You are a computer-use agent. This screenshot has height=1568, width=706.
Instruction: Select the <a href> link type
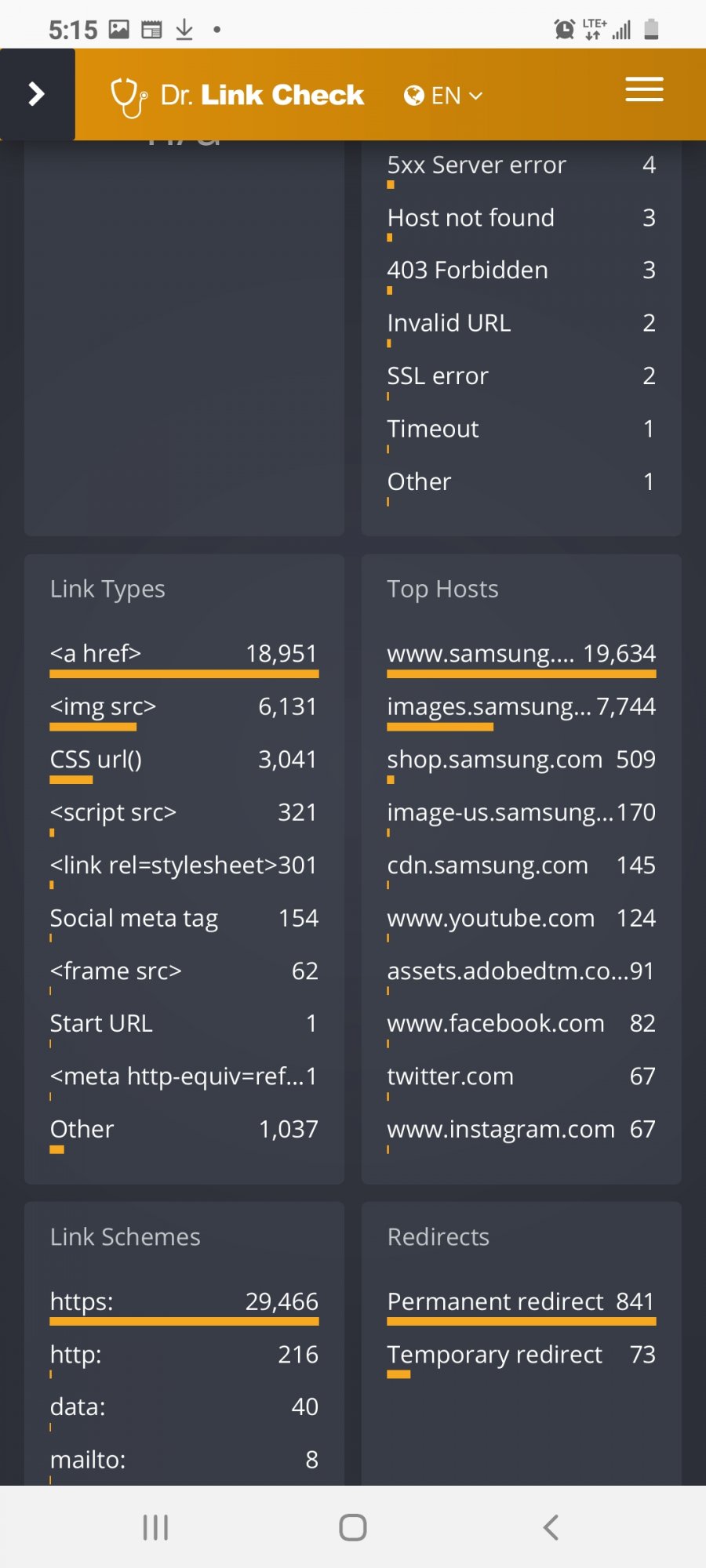point(184,658)
